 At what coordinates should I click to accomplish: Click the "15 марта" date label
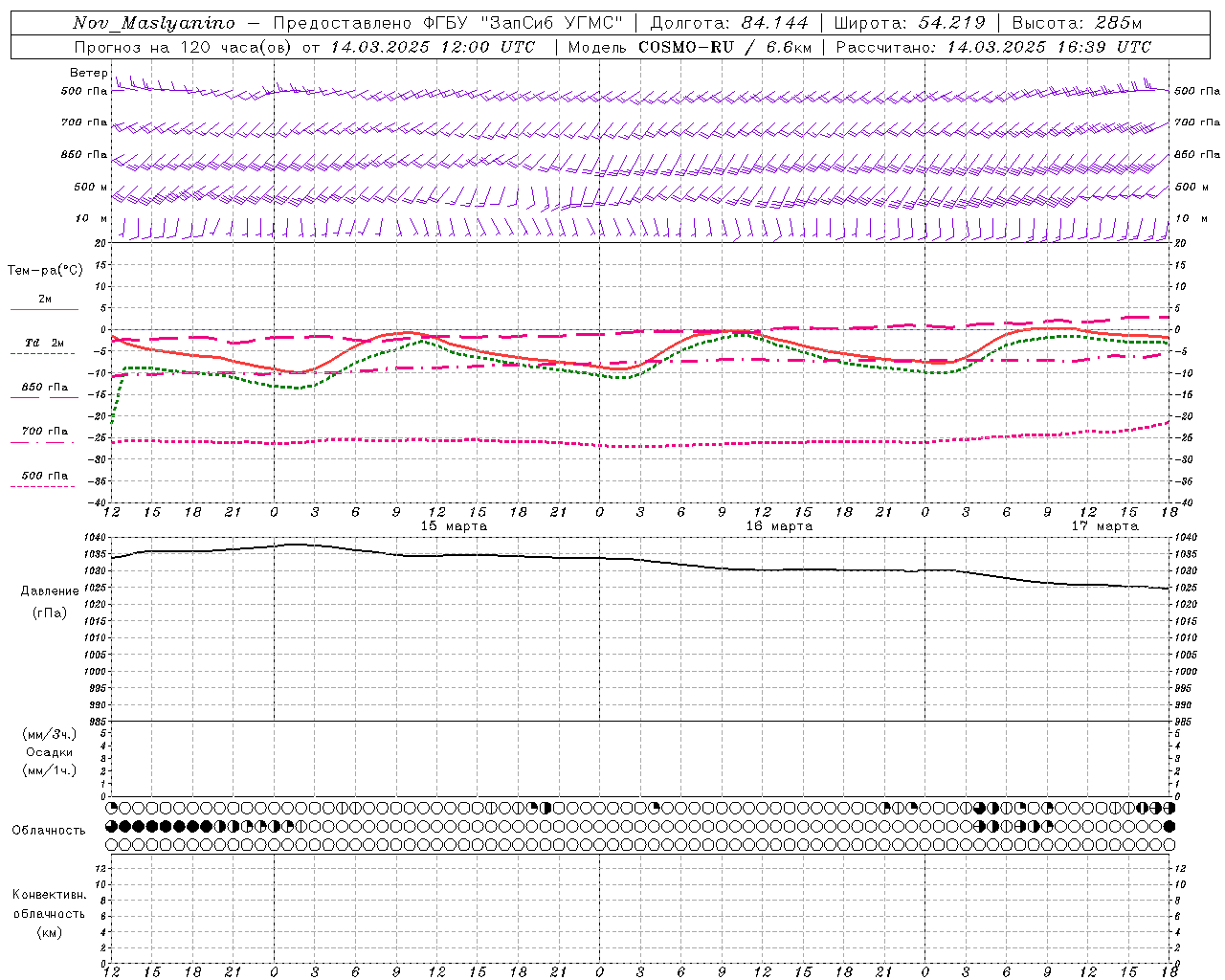coord(454,526)
